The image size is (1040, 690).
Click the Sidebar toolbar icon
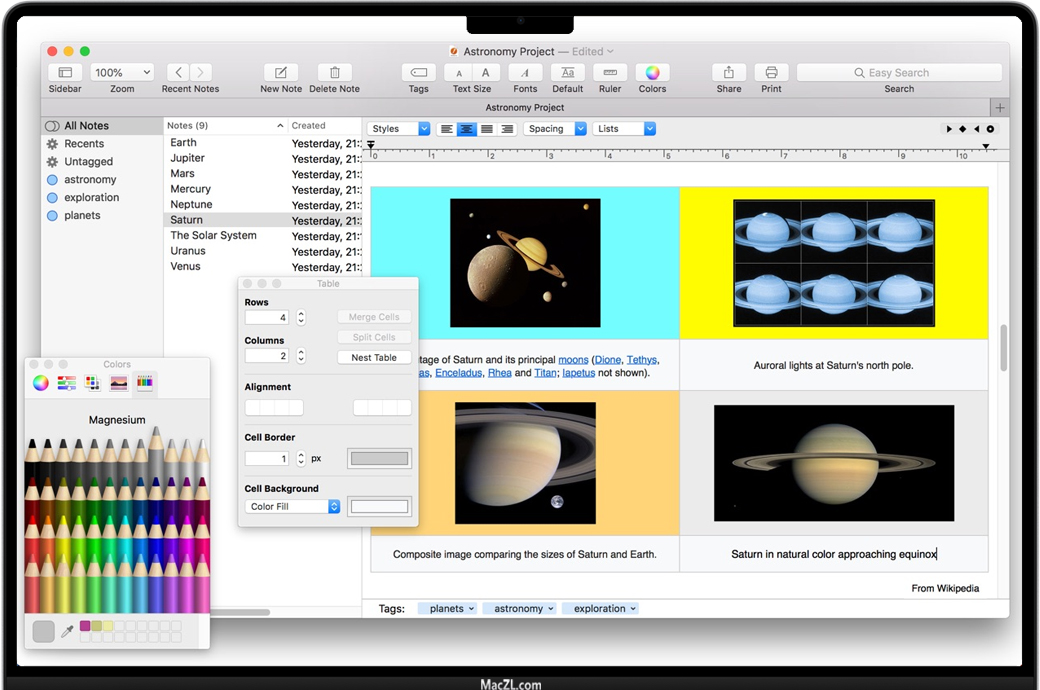(x=65, y=73)
